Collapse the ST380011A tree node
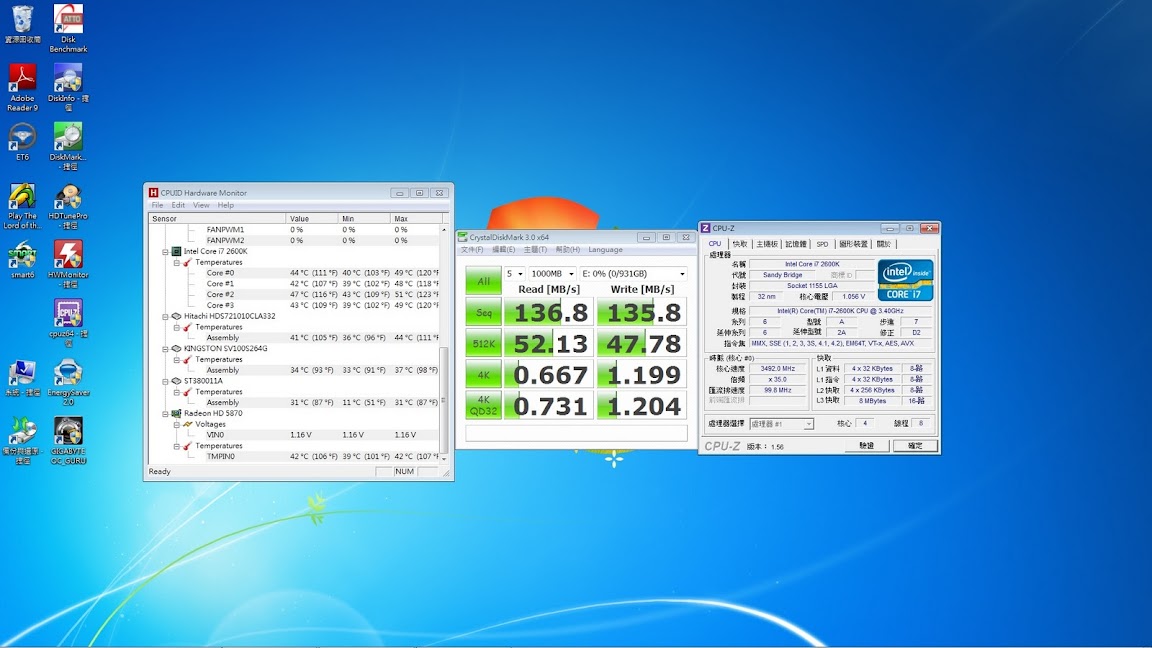Image resolution: width=1152 pixels, height=648 pixels. click(x=165, y=381)
